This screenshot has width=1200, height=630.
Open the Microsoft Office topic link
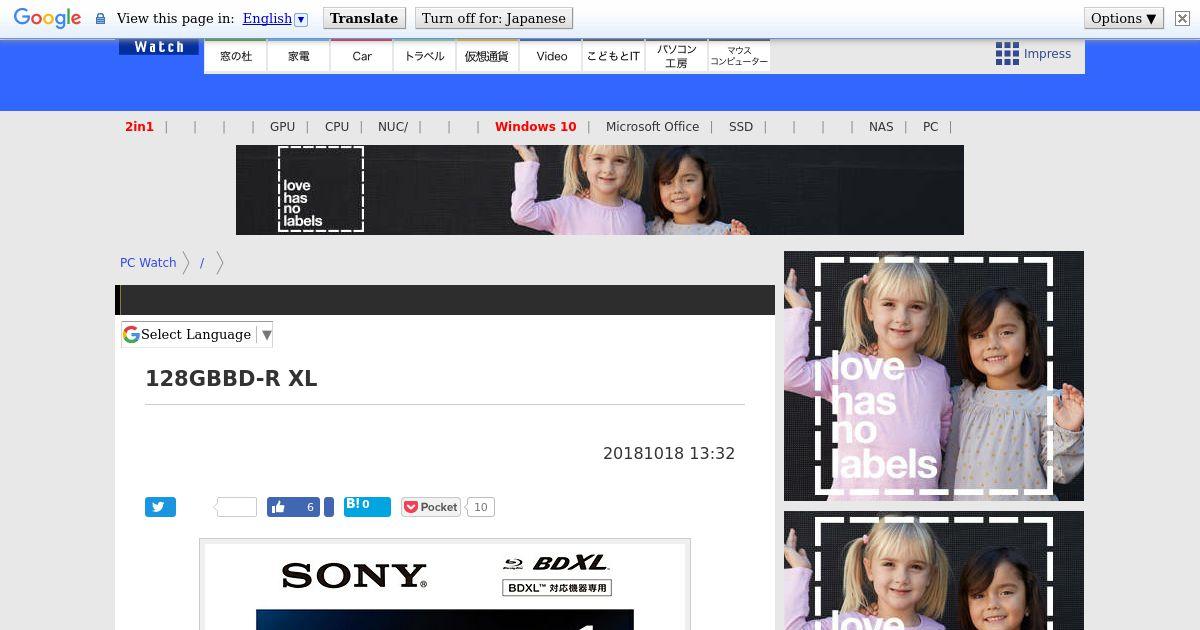coord(652,127)
